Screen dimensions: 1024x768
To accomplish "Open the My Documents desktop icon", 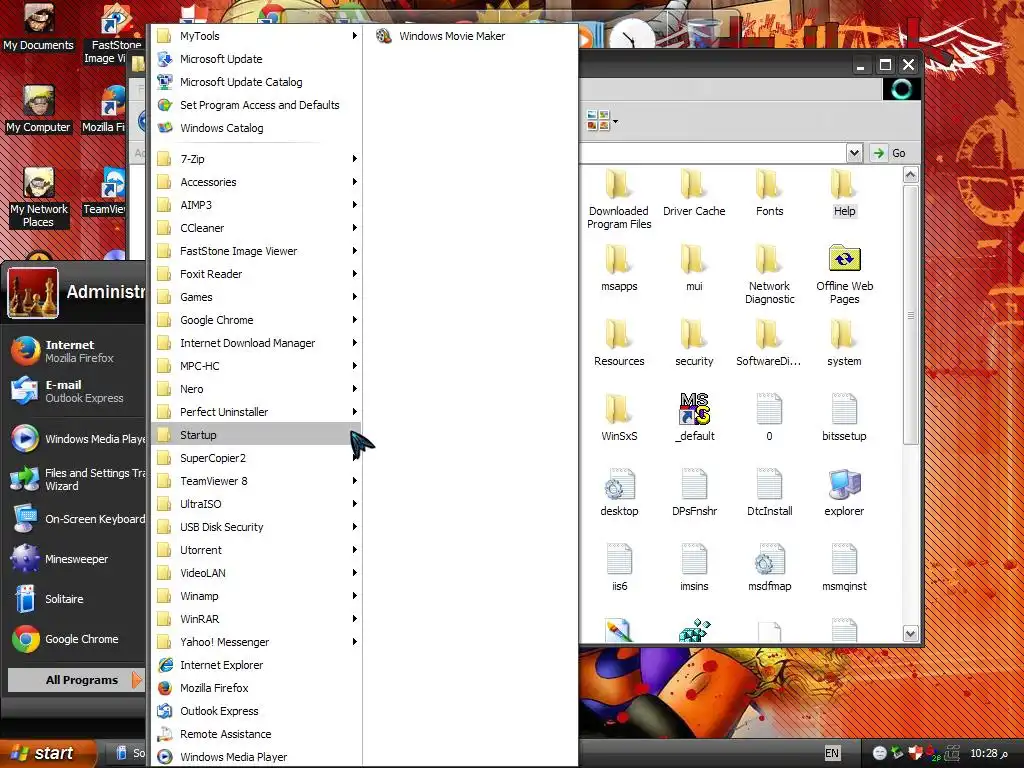I will coord(39,28).
